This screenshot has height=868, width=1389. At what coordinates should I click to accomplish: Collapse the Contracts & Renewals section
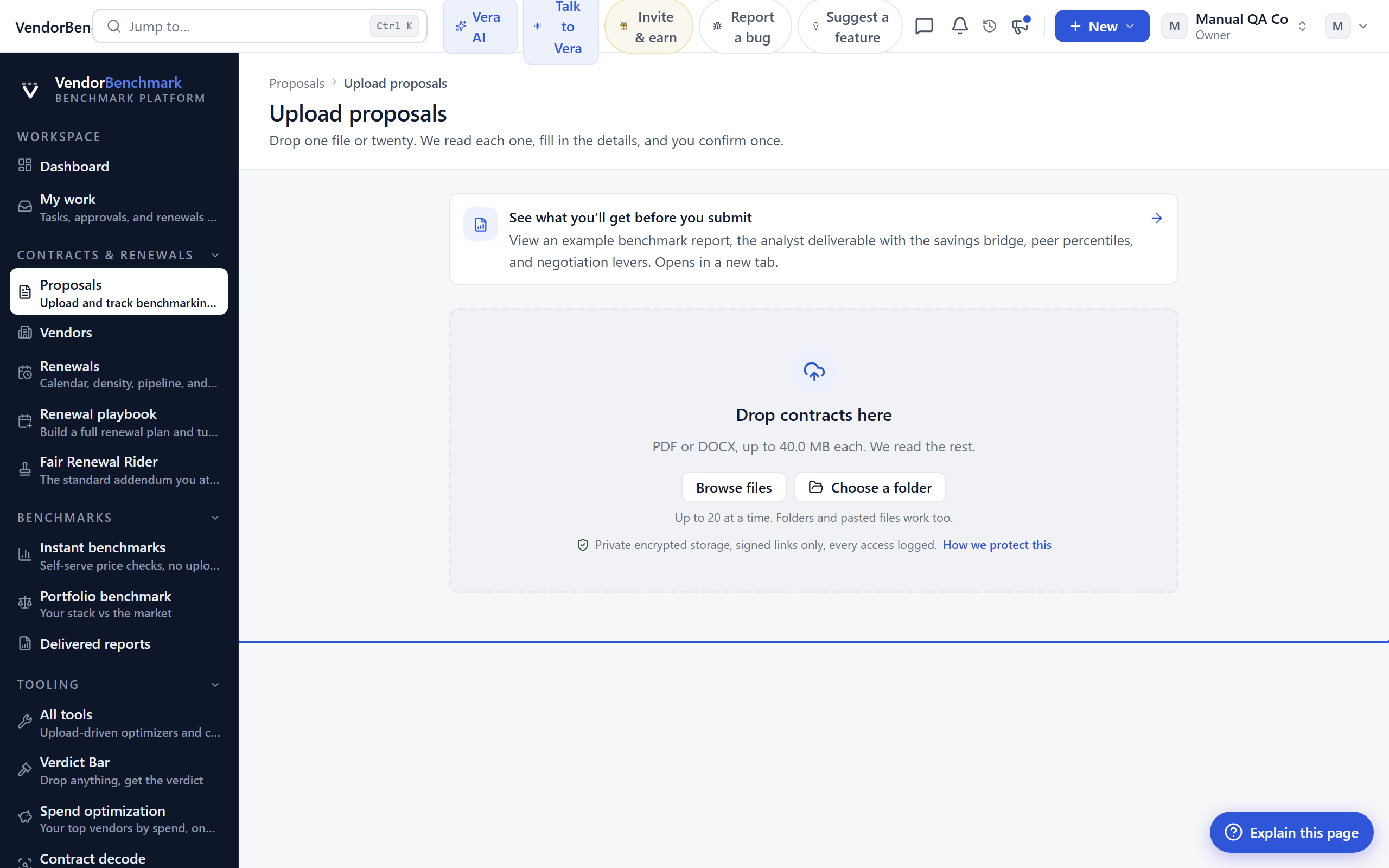[215, 255]
